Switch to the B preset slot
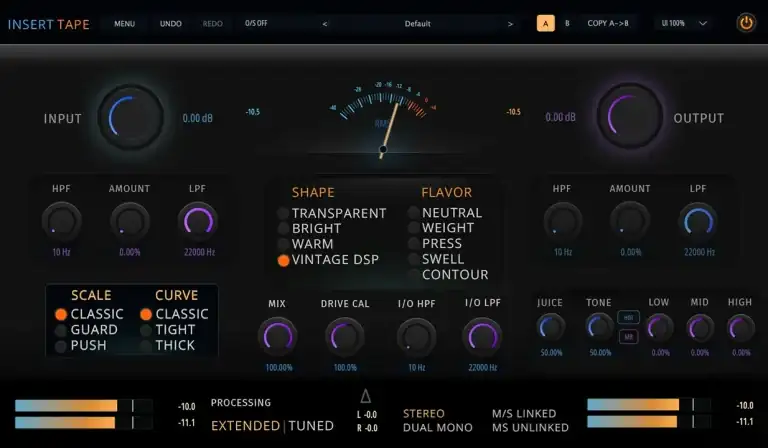The image size is (768, 448). (x=567, y=23)
